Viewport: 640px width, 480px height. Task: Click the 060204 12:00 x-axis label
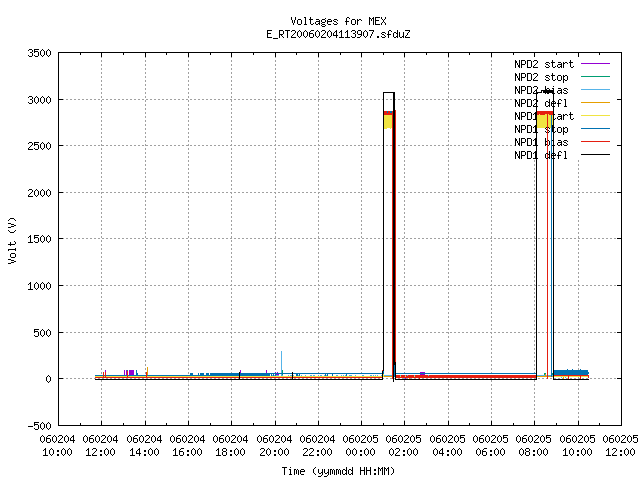pyautogui.click(x=100, y=446)
